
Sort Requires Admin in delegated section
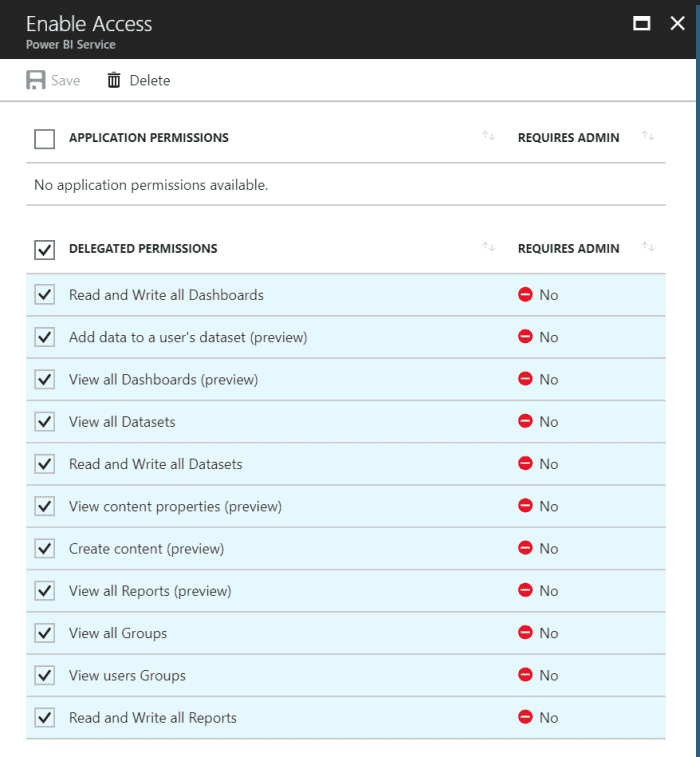click(x=648, y=248)
